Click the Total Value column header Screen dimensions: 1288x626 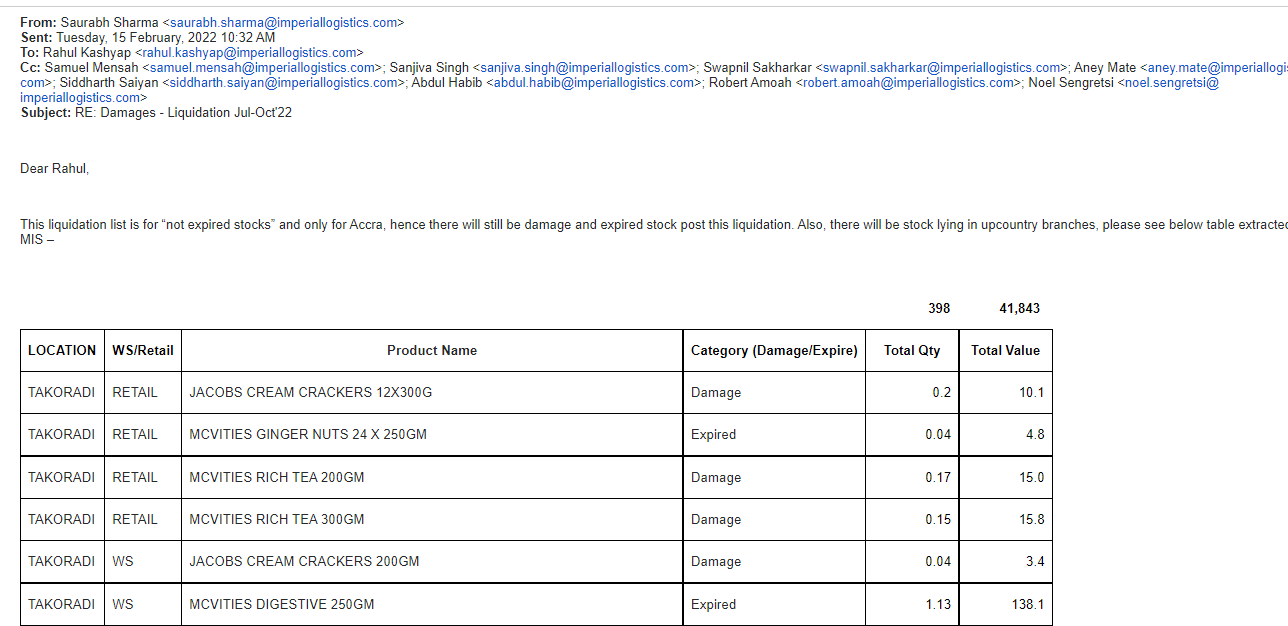pos(1005,351)
